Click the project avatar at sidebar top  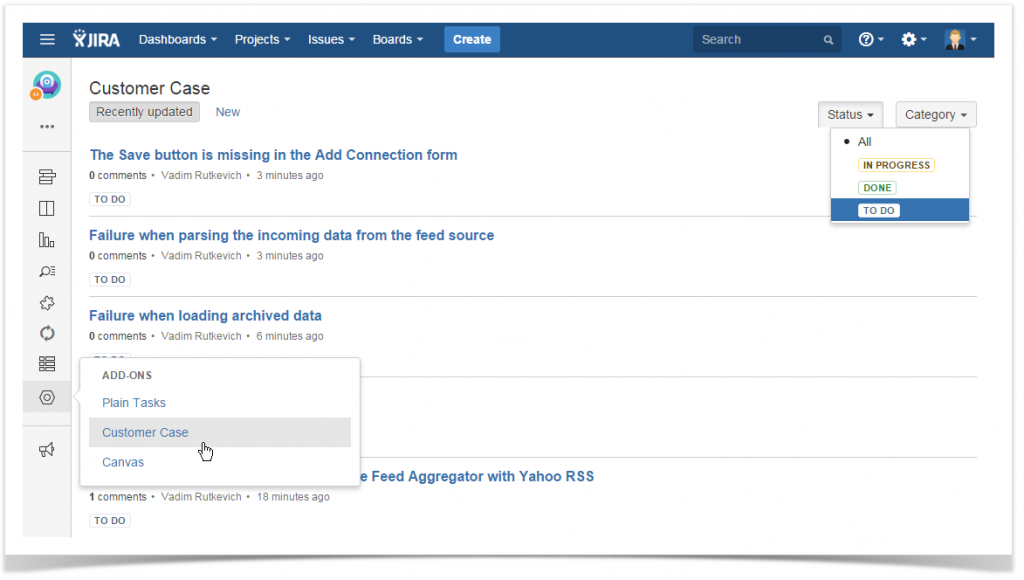[x=47, y=85]
